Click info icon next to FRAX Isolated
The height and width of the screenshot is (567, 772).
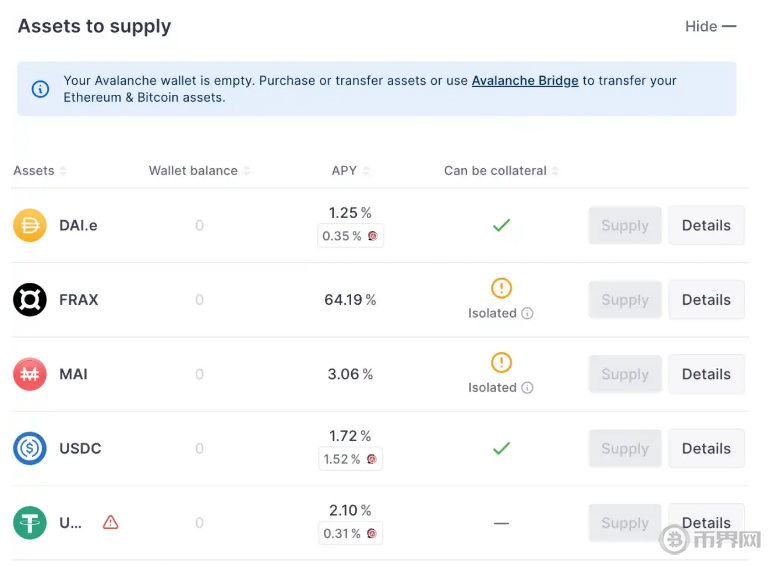click(x=527, y=314)
